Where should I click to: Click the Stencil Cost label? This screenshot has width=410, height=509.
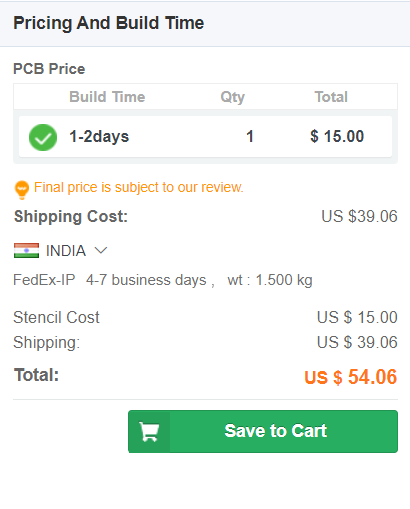(56, 317)
